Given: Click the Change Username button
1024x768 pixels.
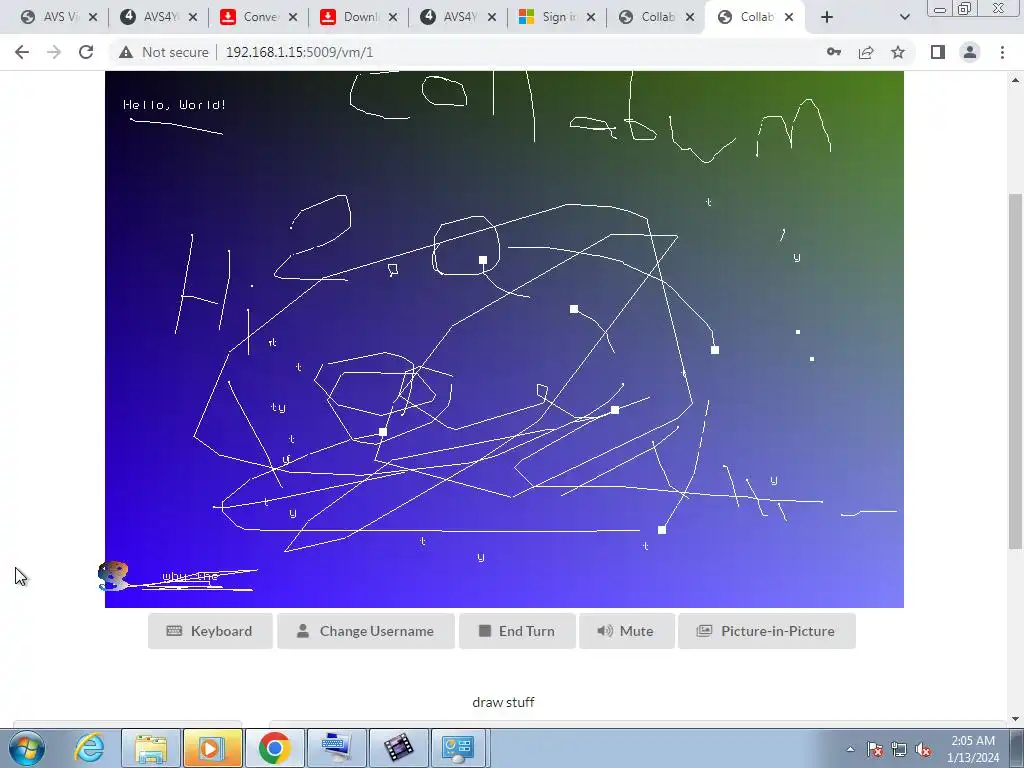Looking at the screenshot, I should click(366, 631).
